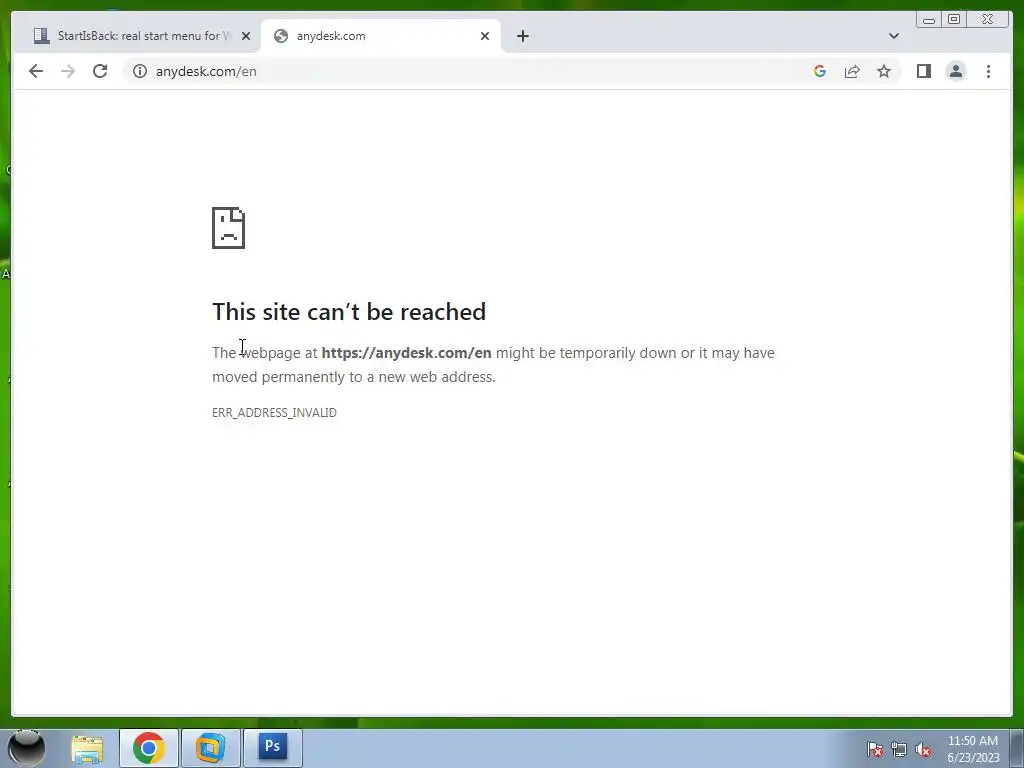This screenshot has width=1024, height=768.
Task: Close the Chrome window
Action: click(x=988, y=20)
